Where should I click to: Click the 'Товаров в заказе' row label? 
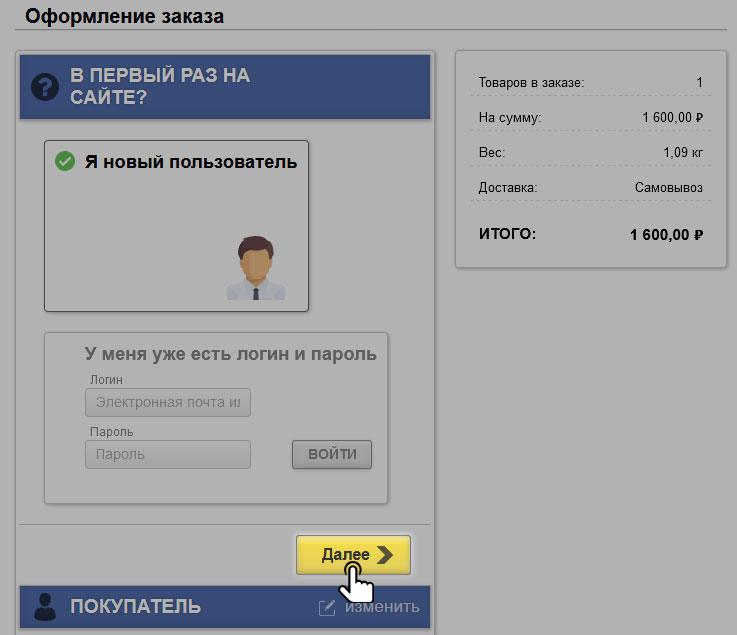pyautogui.click(x=531, y=83)
